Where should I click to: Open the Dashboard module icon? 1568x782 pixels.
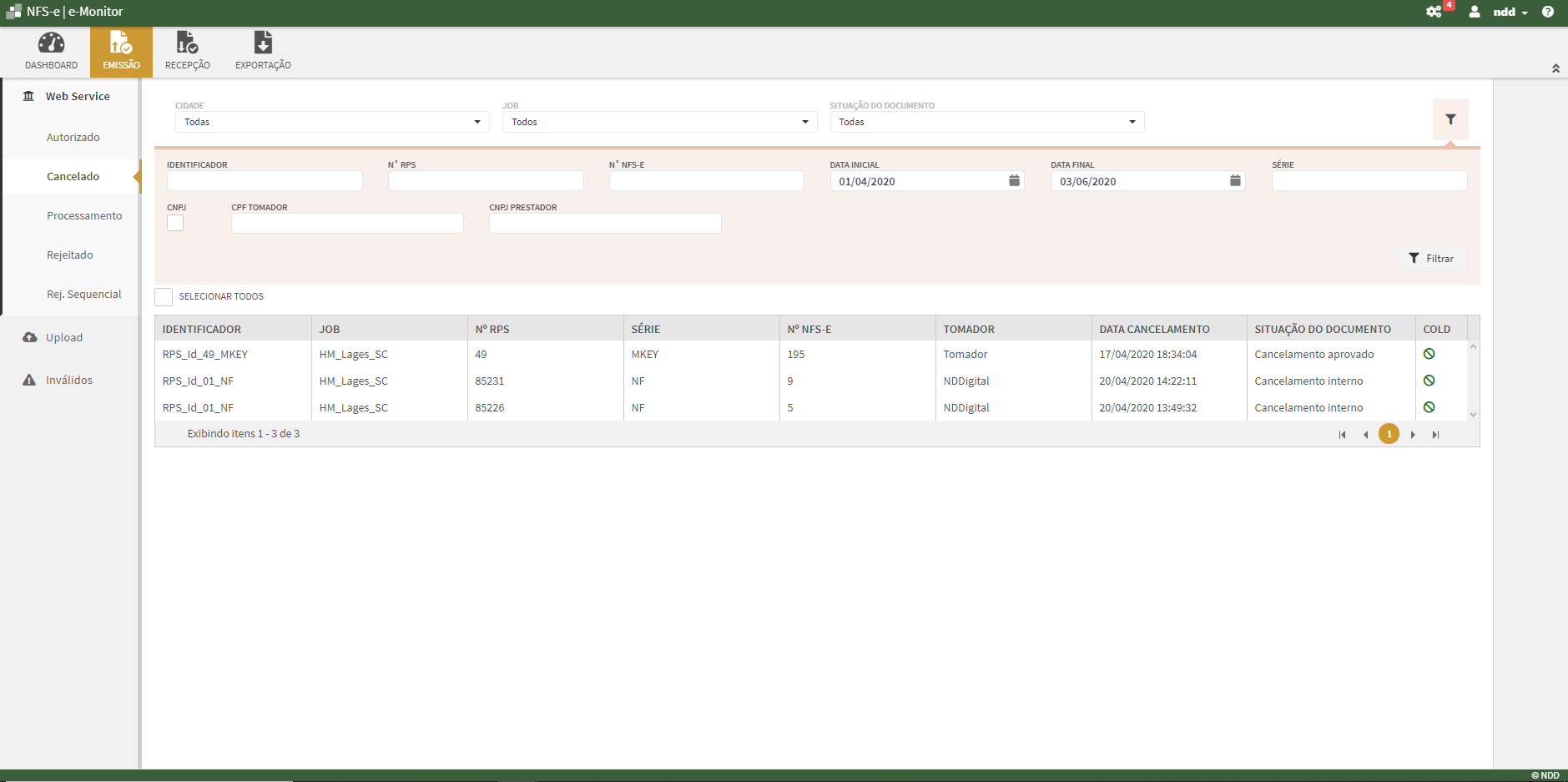point(51,48)
